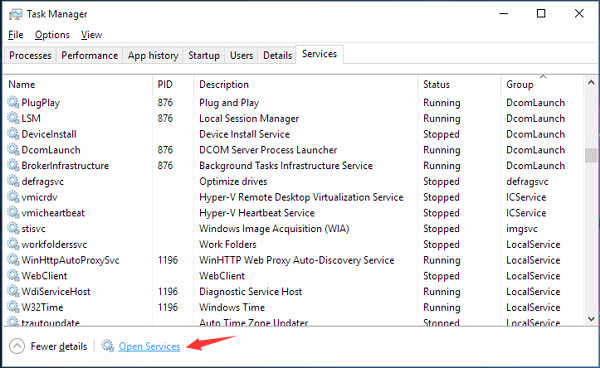The width and height of the screenshot is (600, 368).
Task: Click the gear icon next to PlugPlay
Action: [13, 102]
